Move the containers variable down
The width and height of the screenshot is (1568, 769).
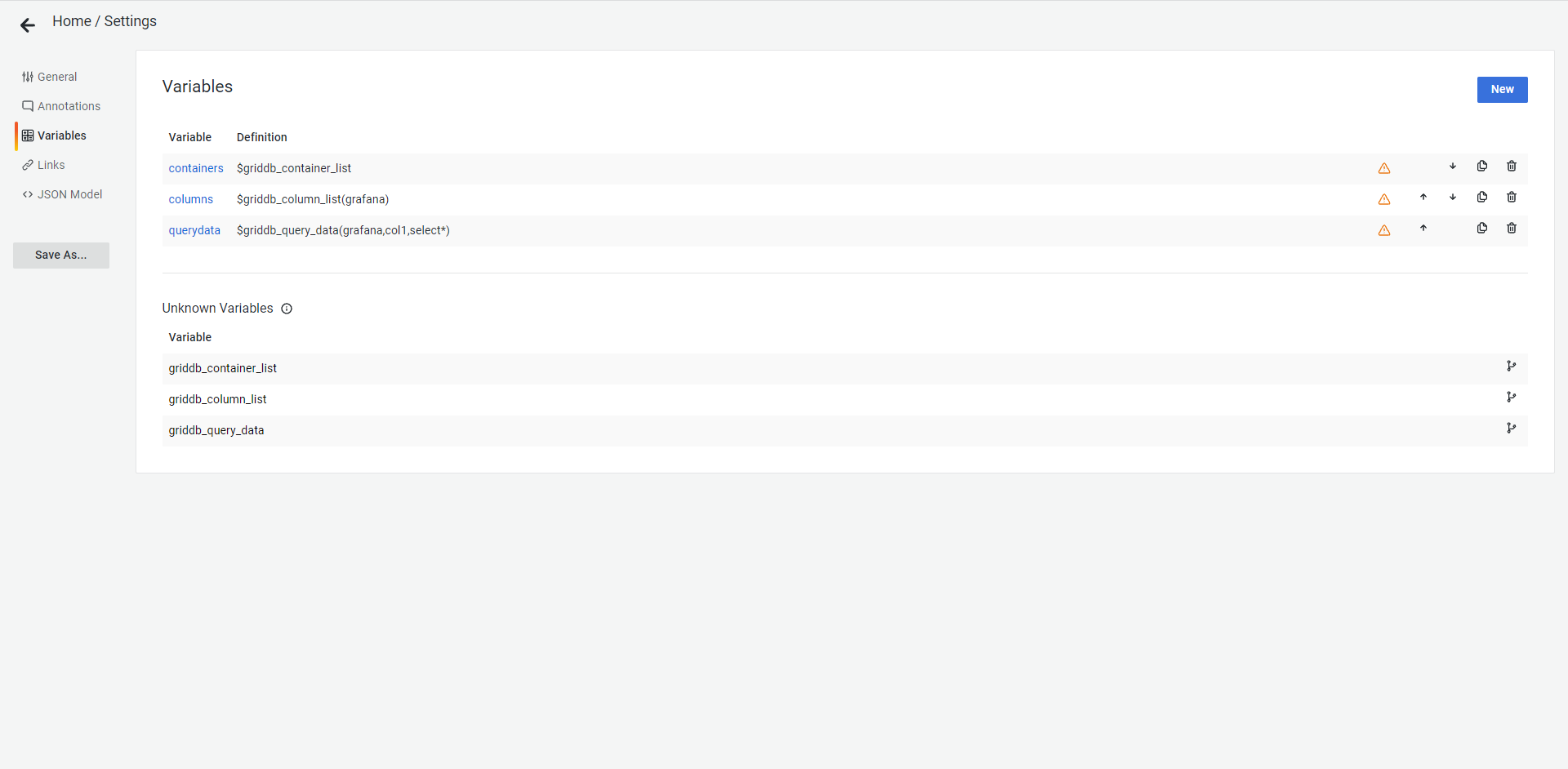click(x=1452, y=167)
